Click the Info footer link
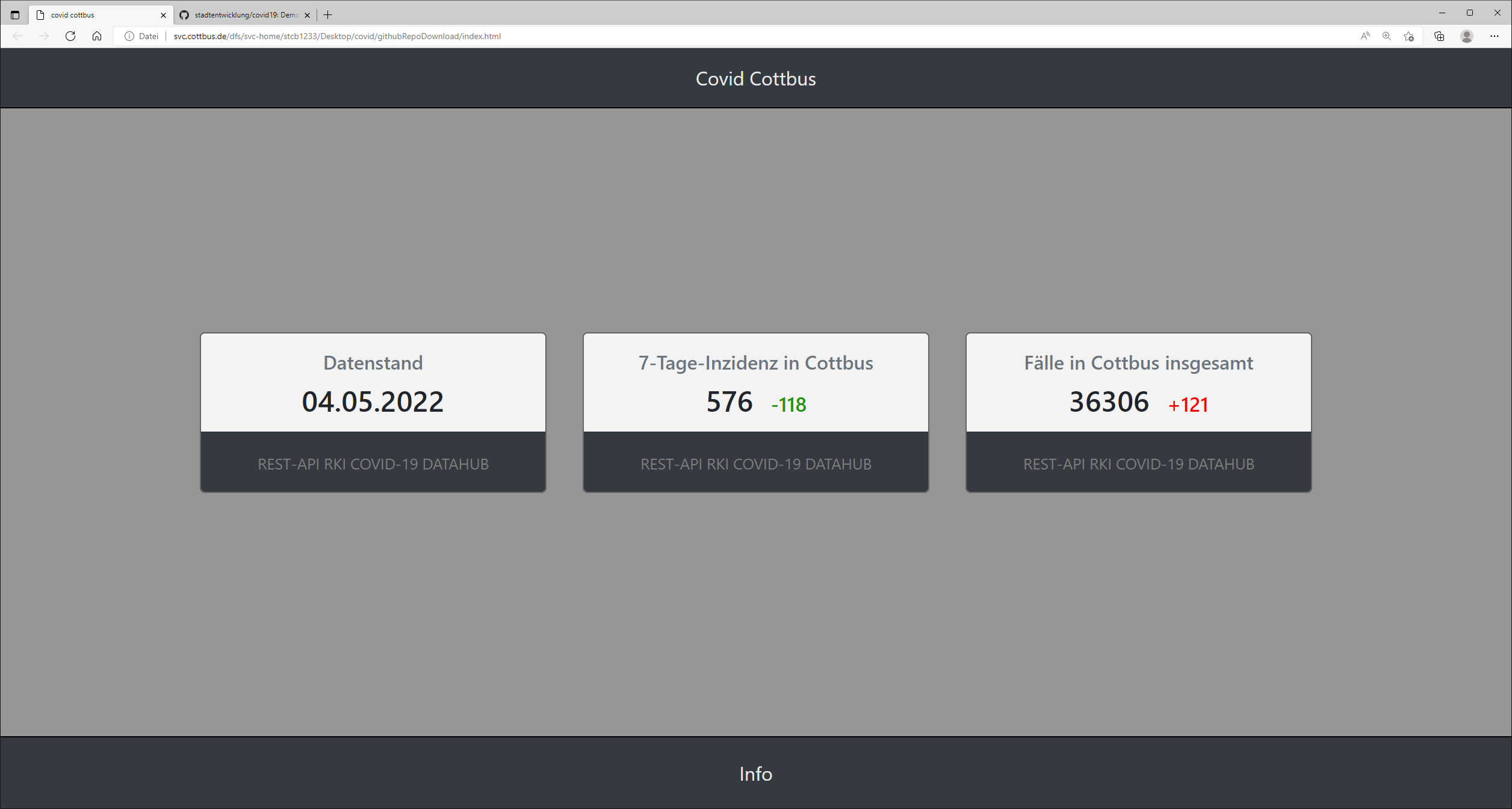 (755, 773)
